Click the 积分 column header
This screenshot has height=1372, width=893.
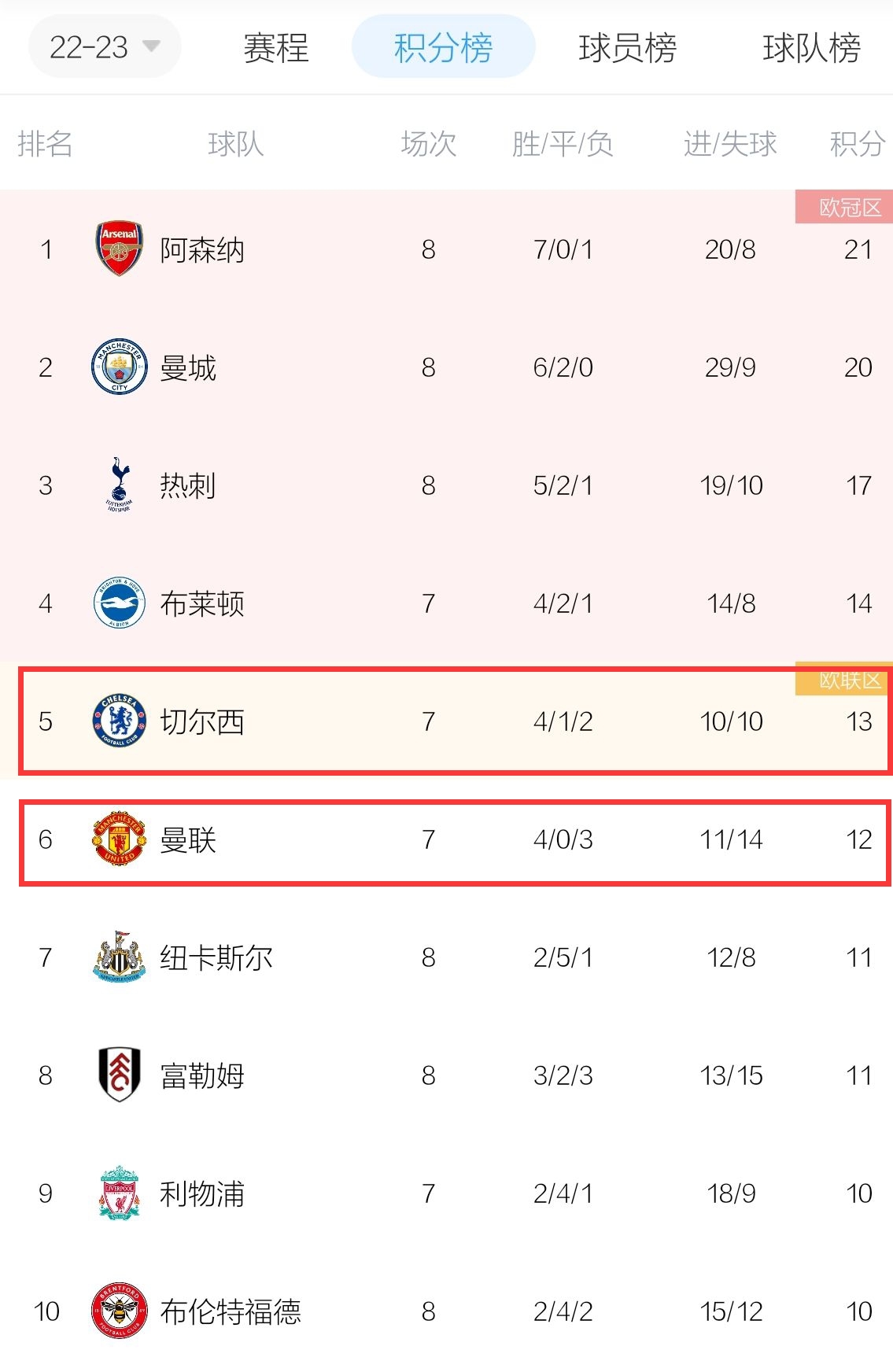858,144
